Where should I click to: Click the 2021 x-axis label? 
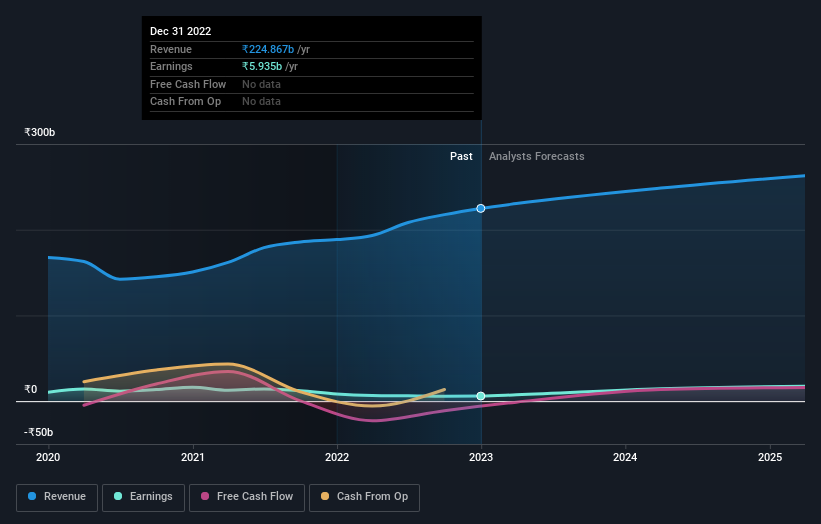(x=193, y=457)
